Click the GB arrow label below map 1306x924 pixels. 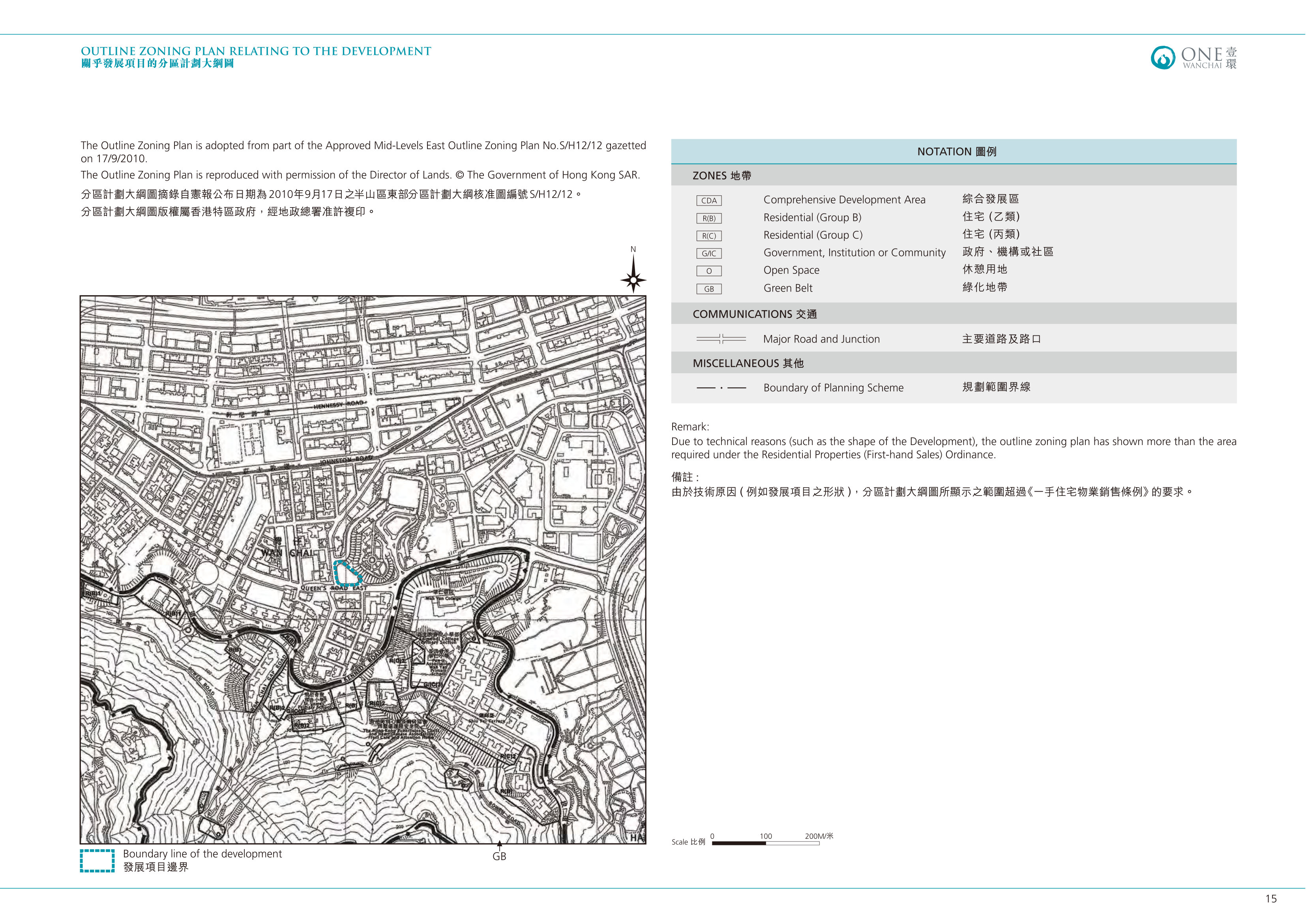[x=499, y=852]
